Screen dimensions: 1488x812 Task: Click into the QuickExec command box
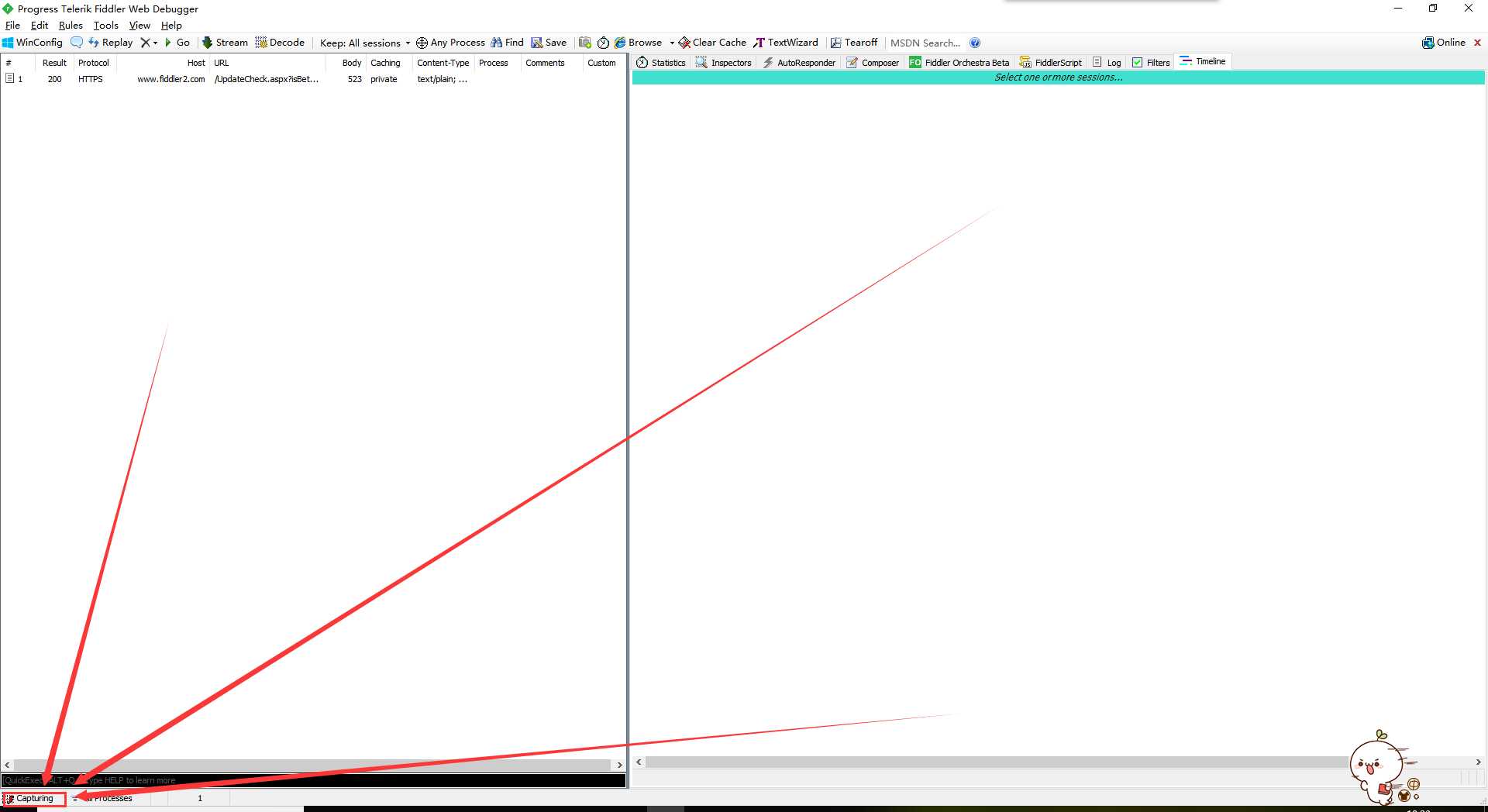click(x=313, y=780)
